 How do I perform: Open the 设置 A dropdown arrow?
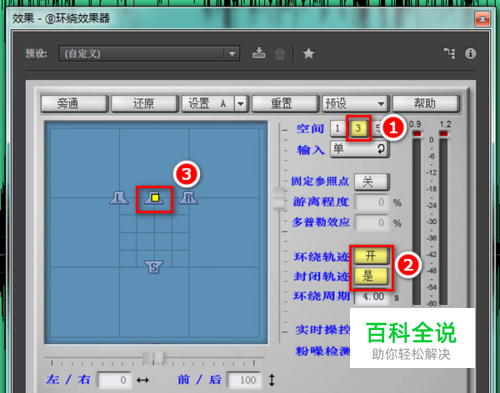pos(241,104)
